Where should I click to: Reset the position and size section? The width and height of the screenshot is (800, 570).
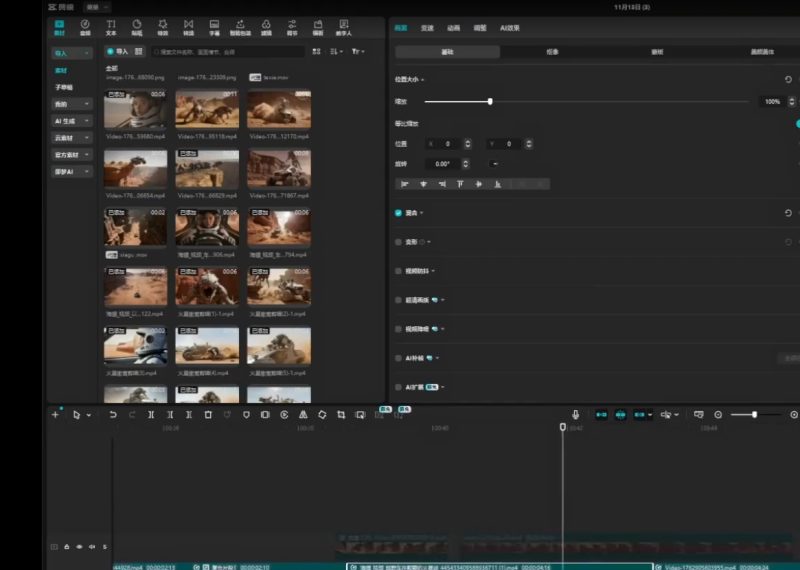[788, 80]
